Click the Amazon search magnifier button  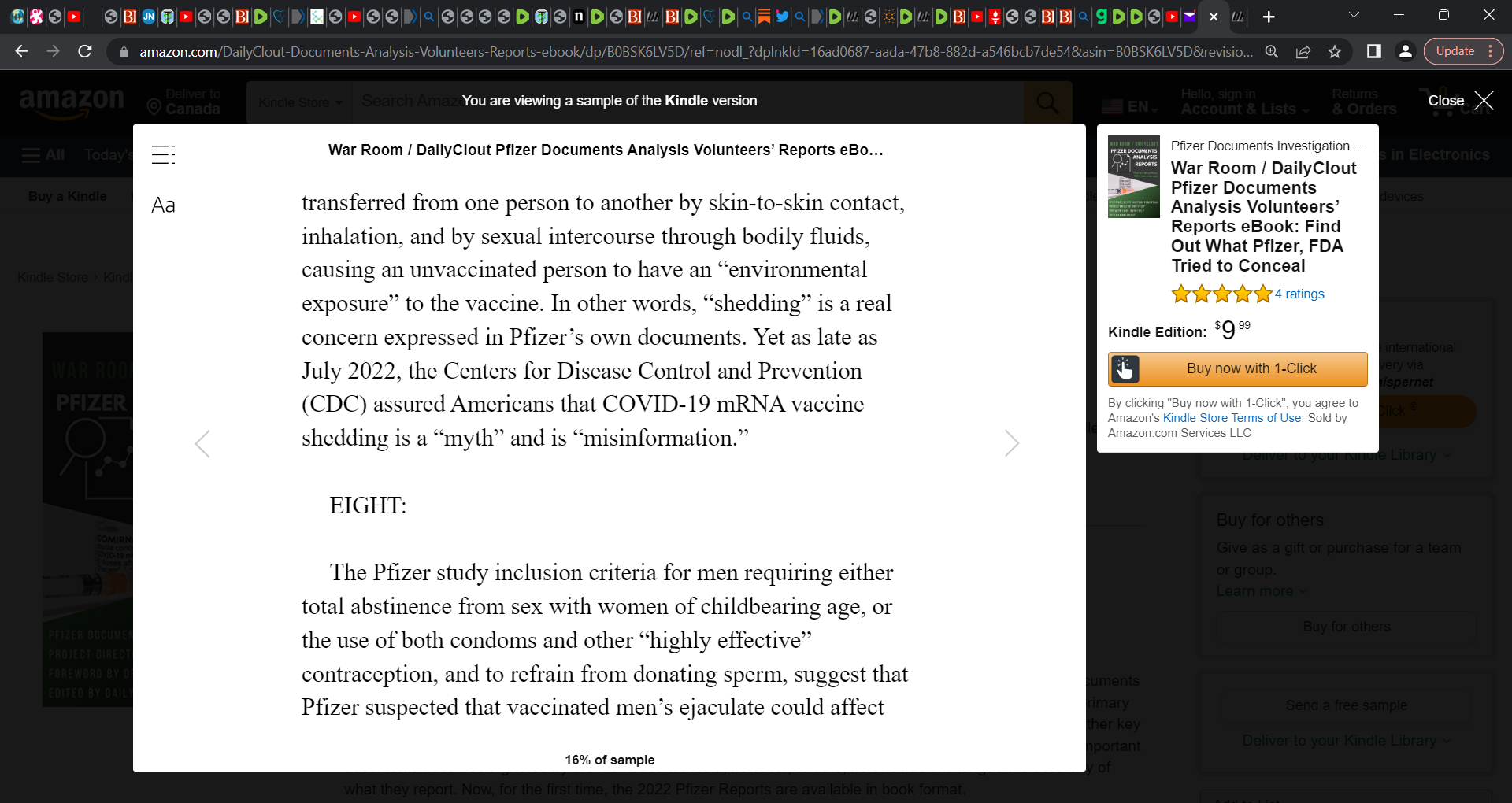coord(1048,102)
